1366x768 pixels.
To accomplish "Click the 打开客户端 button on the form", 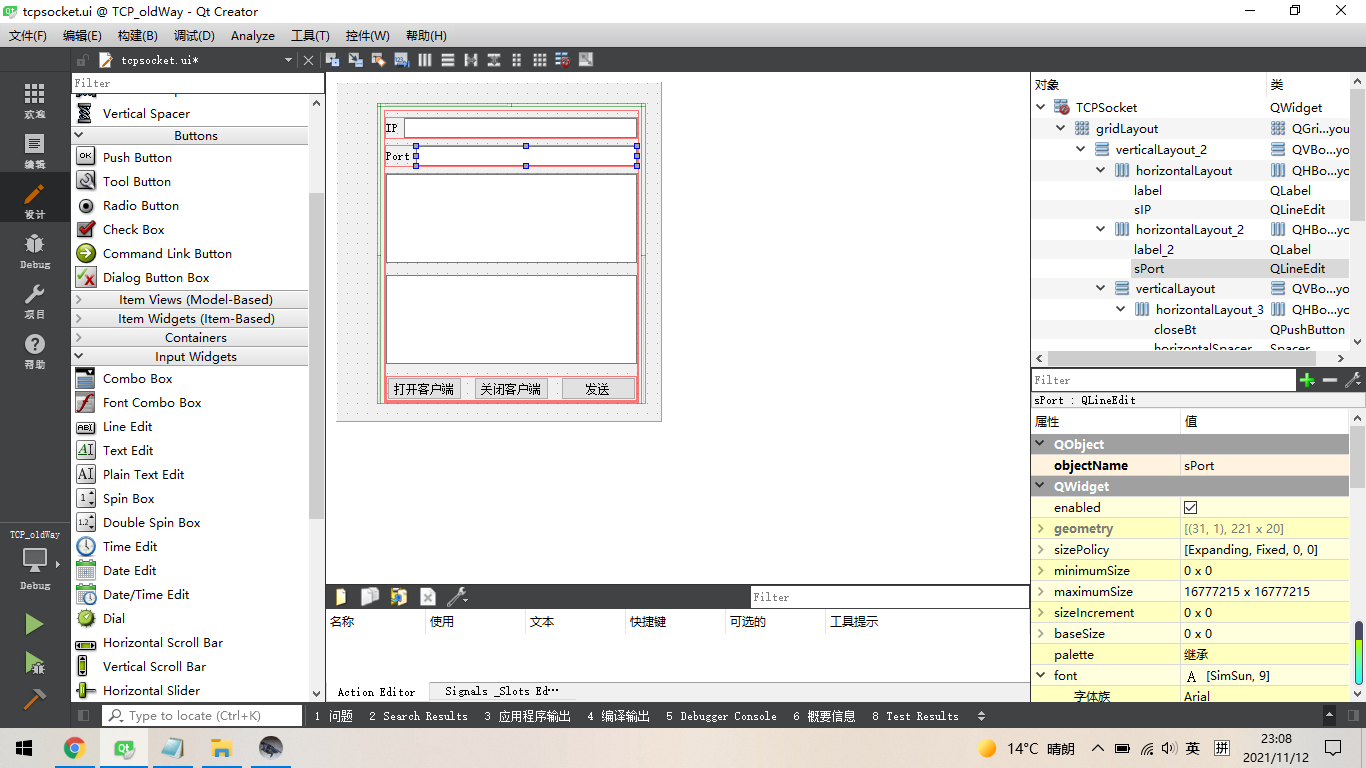I will point(423,389).
